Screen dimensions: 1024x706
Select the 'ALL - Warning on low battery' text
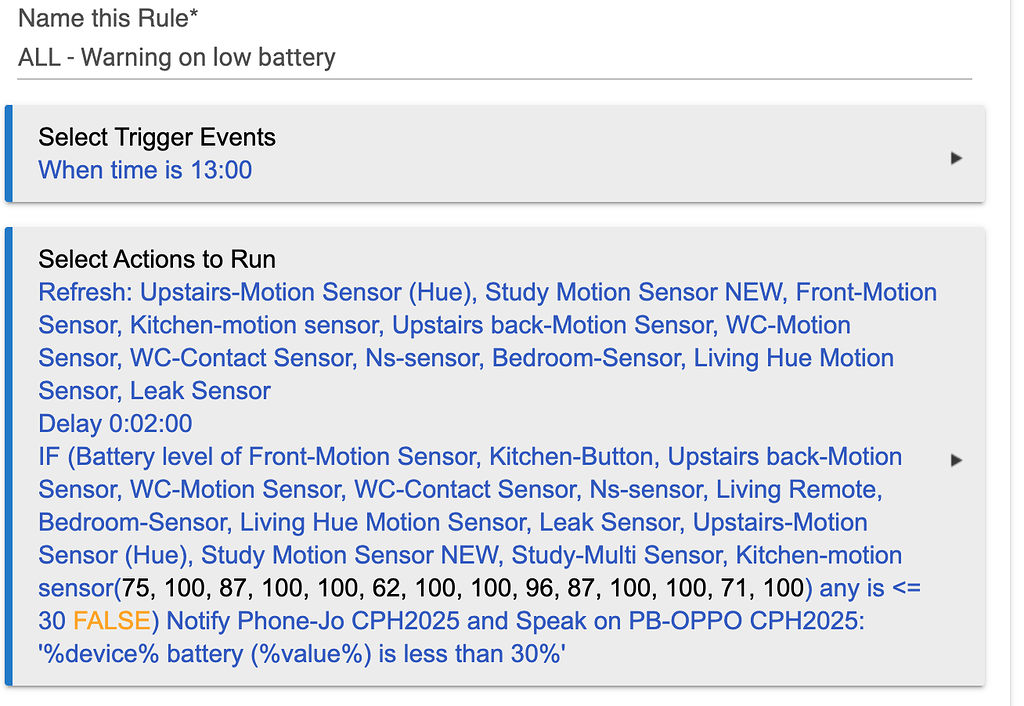click(175, 57)
